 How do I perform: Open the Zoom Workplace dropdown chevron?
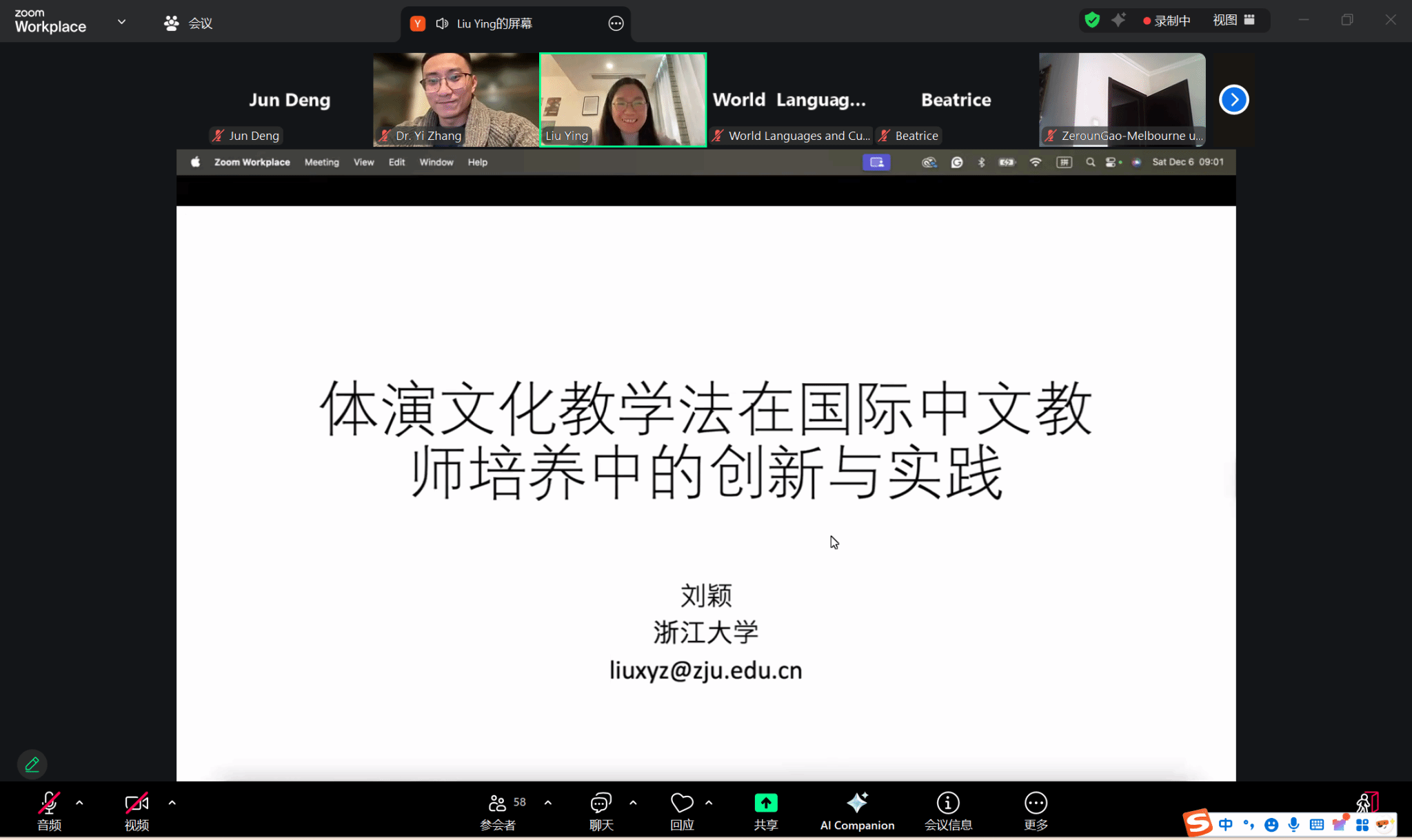coord(121,22)
